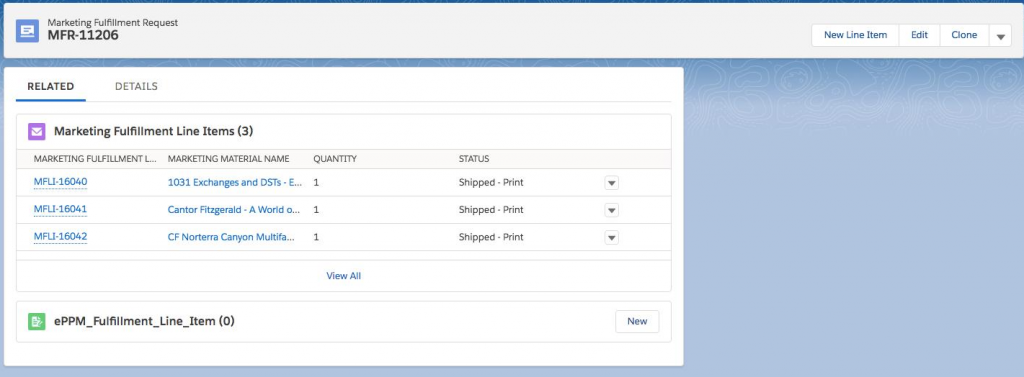Viewport: 1024px width, 377px height.
Task: Open the 1031 Exchanges and DSTs material link
Action: tap(234, 182)
